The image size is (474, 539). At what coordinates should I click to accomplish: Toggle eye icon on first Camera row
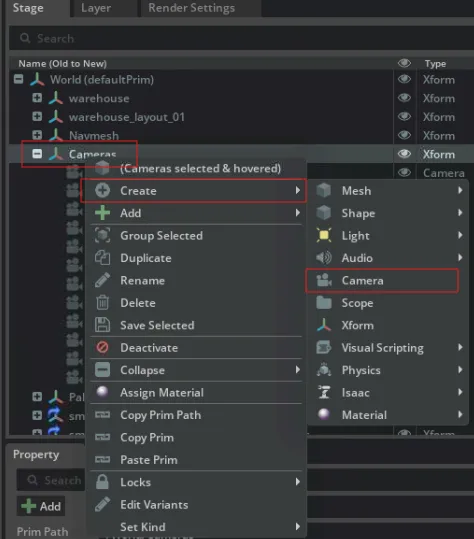point(404,172)
